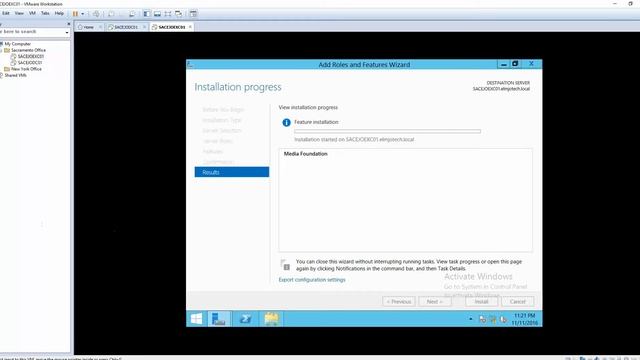This screenshot has height=360, width=640.
Task: Click the network tray icon
Action: pyautogui.click(x=493, y=320)
